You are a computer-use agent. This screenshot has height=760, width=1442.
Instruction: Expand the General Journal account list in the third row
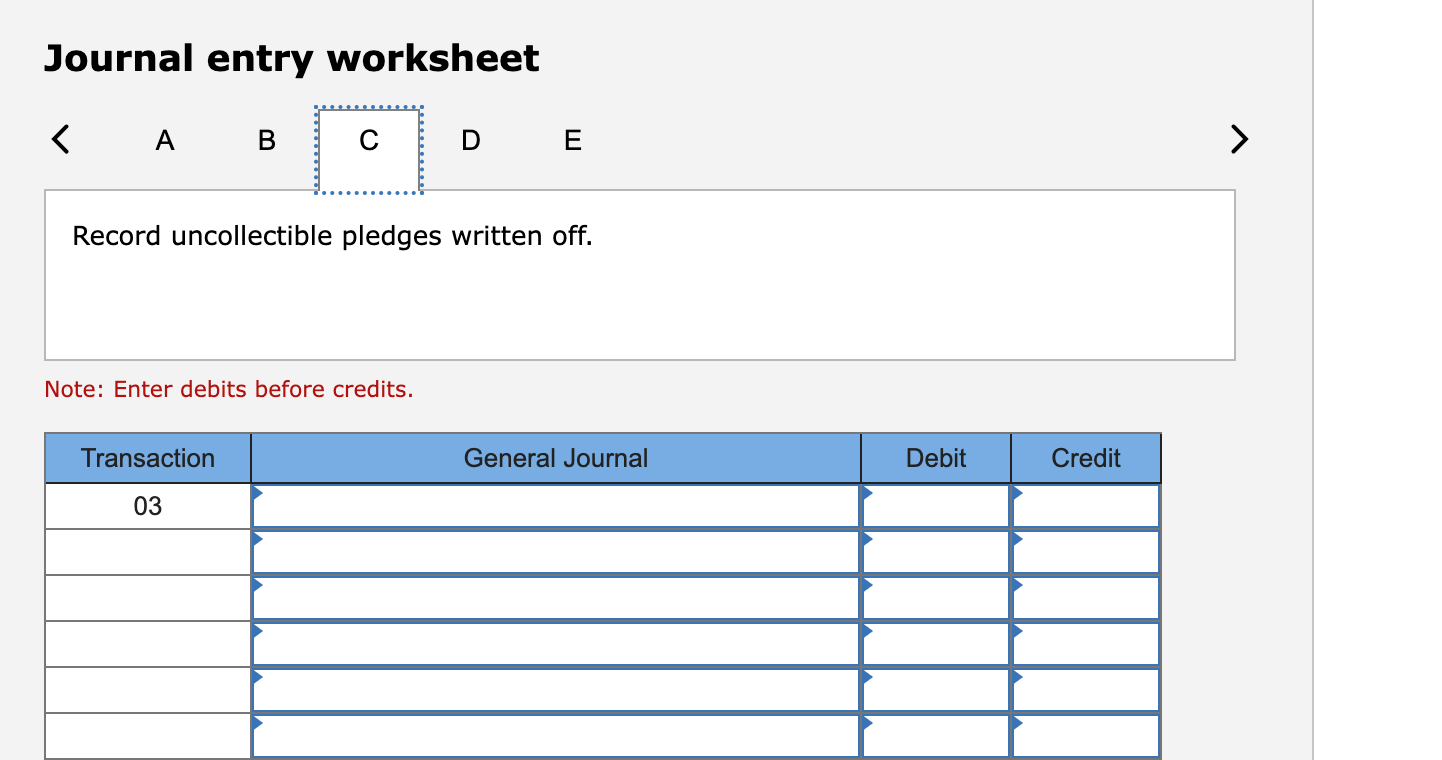(x=556, y=598)
